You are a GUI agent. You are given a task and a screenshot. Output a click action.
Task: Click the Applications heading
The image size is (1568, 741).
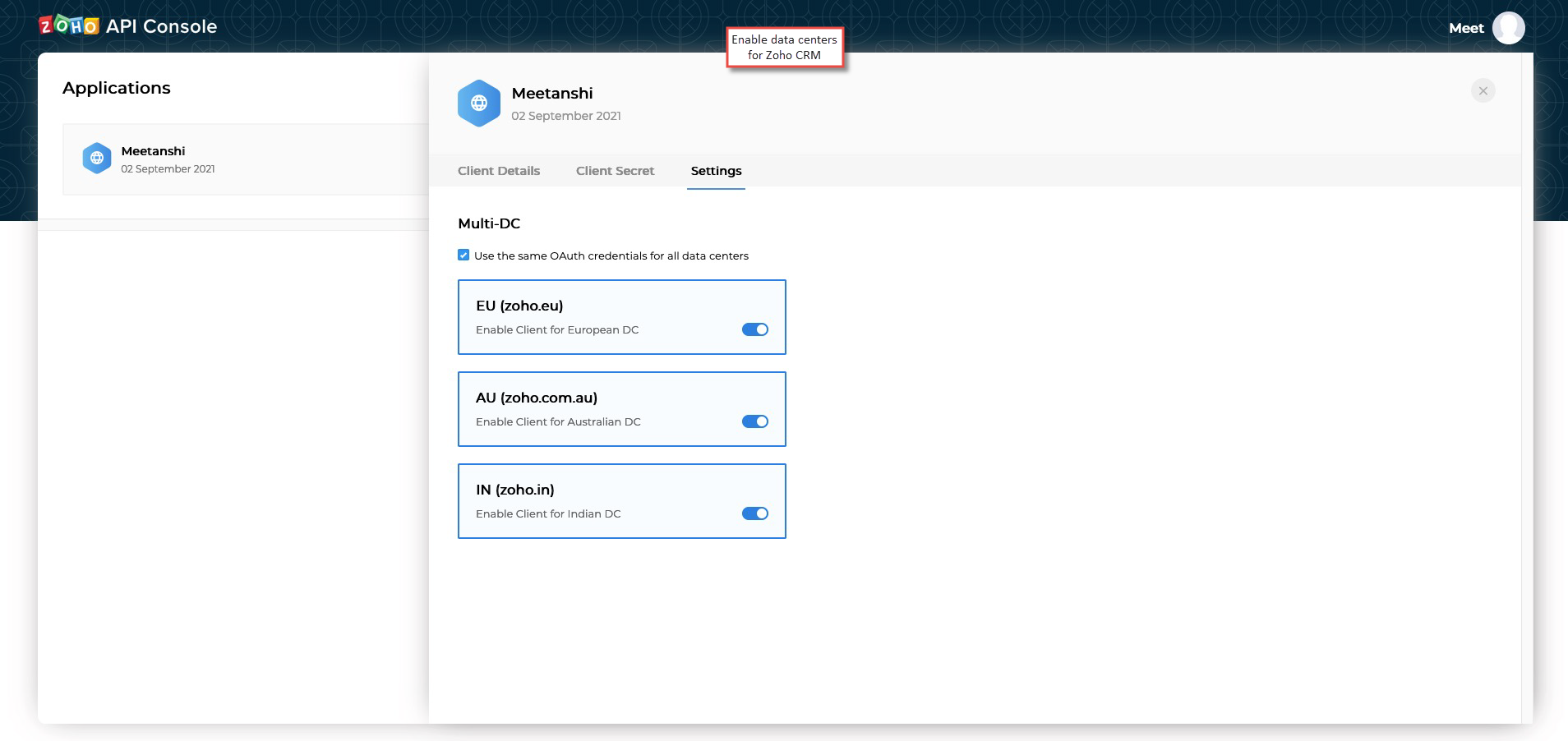click(x=117, y=88)
